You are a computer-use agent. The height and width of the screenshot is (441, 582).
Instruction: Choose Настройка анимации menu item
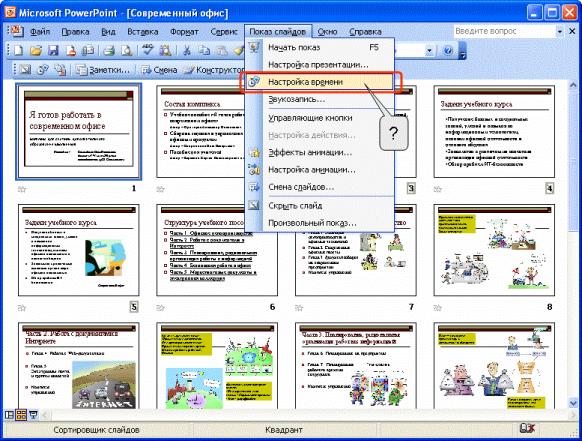pos(319,170)
